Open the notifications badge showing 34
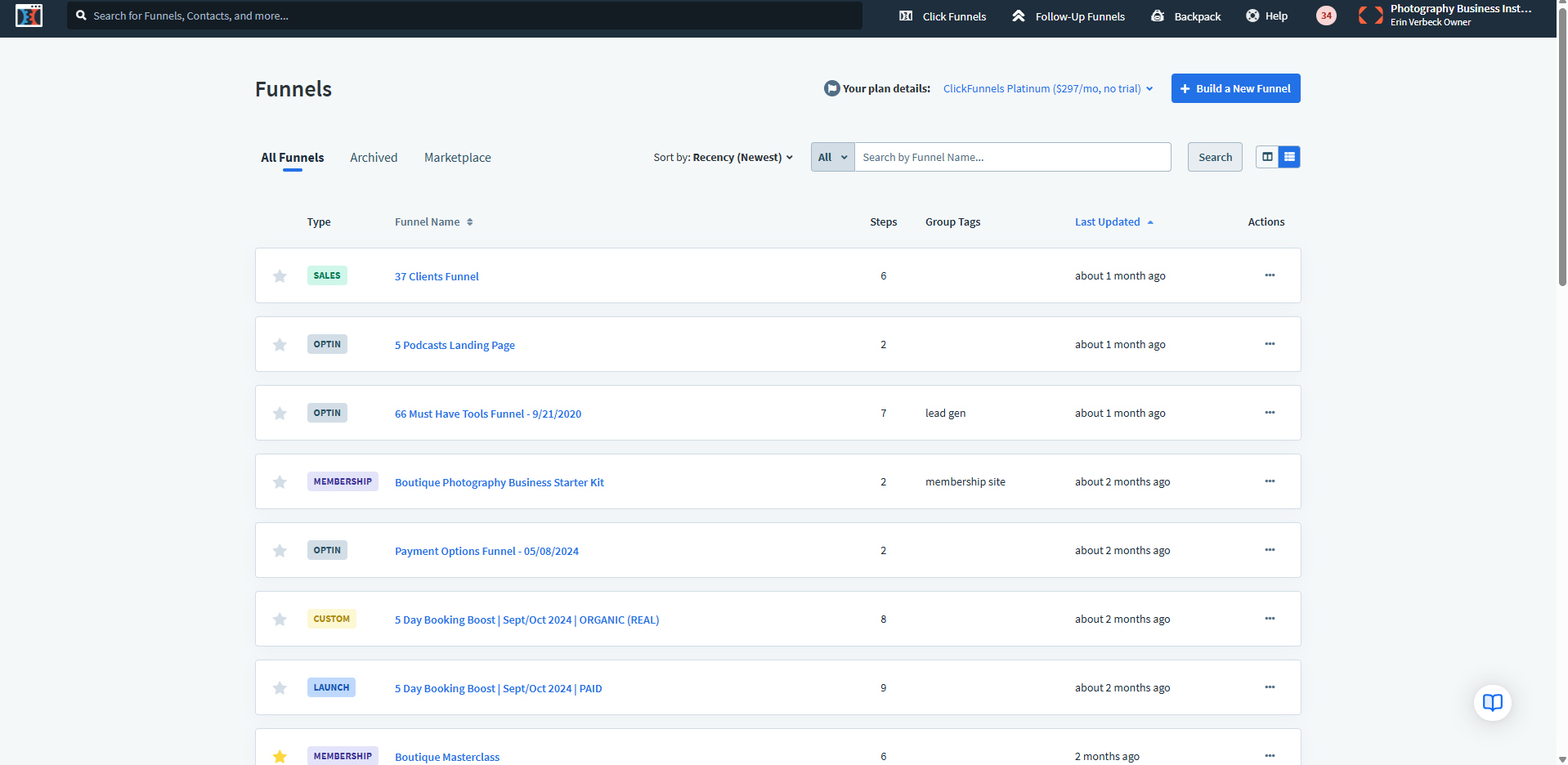 click(x=1326, y=16)
